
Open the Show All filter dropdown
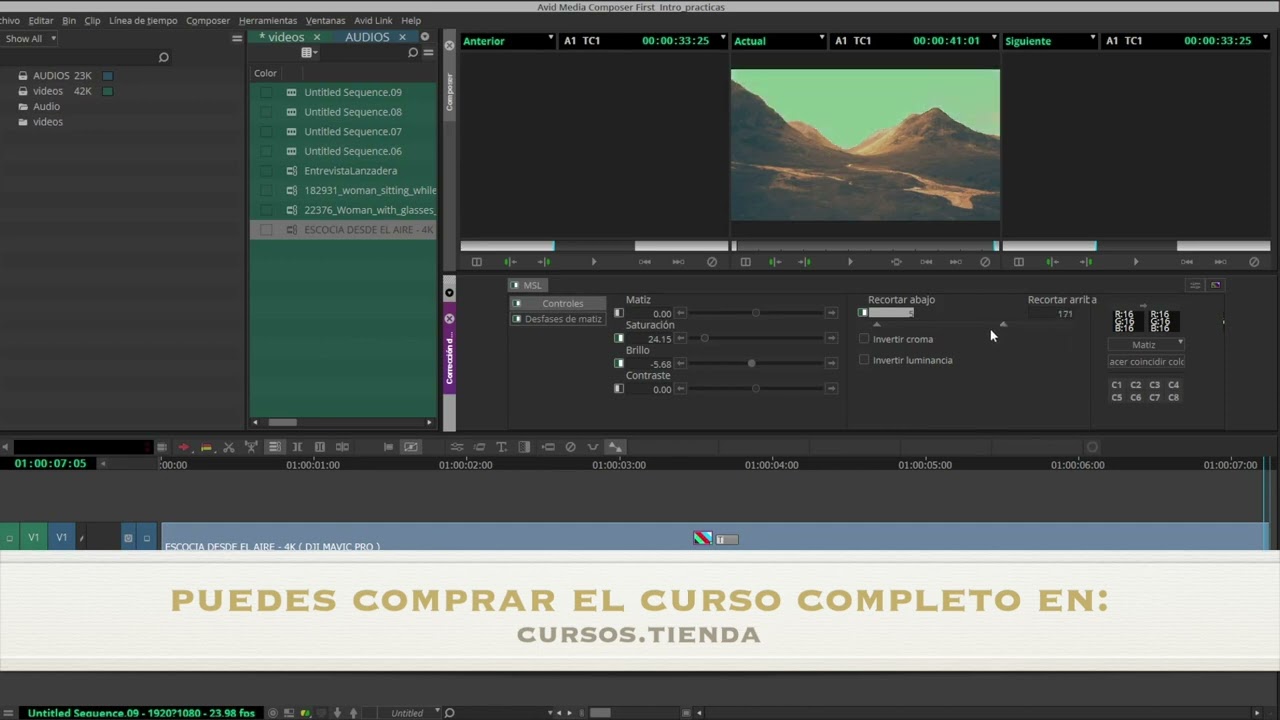tap(30, 38)
